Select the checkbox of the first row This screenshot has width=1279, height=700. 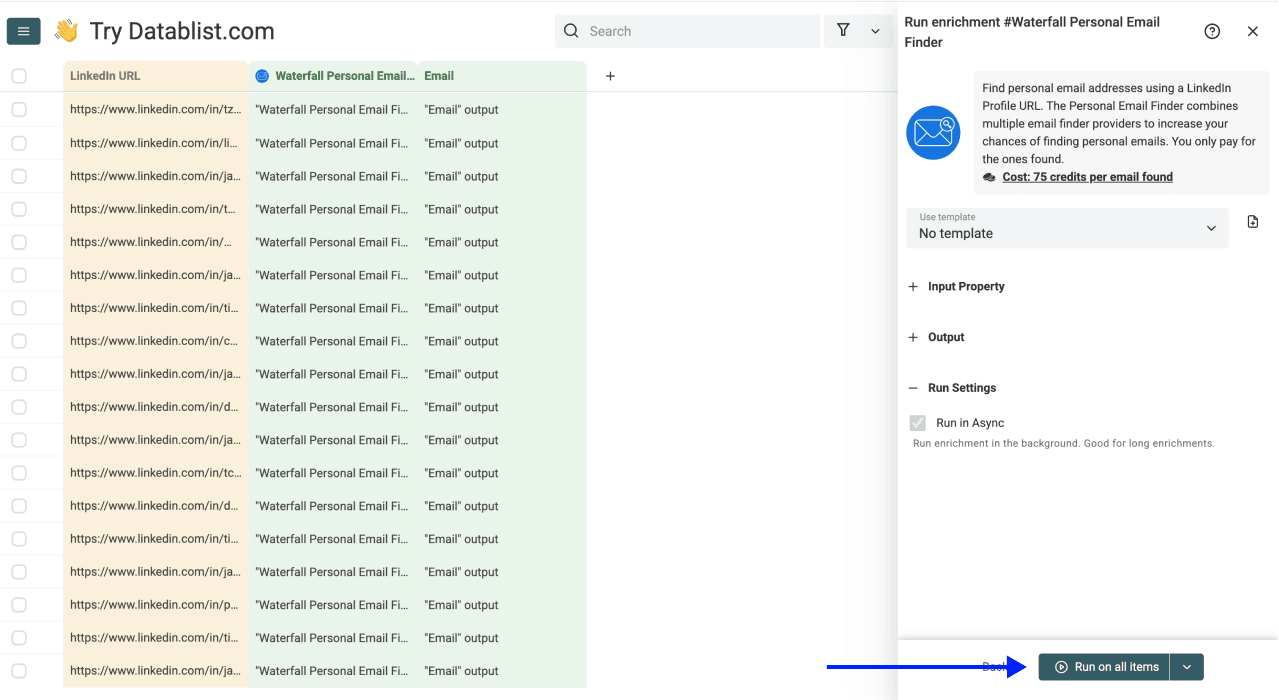[18, 109]
